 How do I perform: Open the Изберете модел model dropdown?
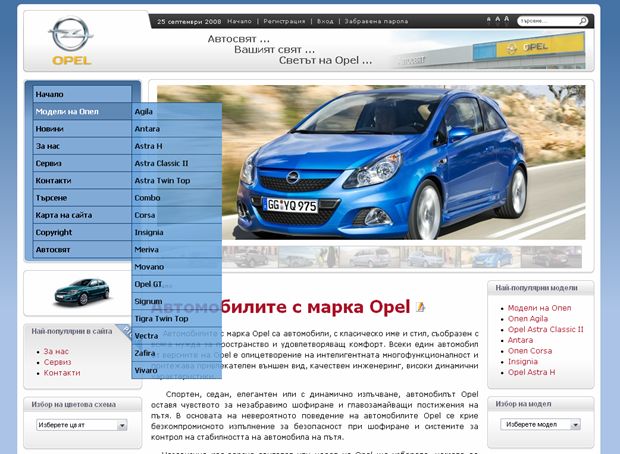pyautogui.click(x=540, y=425)
